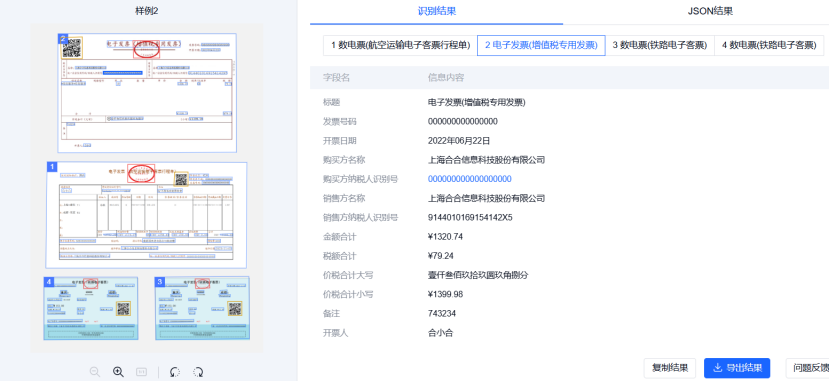Click the 问题反馈 button

808,368
